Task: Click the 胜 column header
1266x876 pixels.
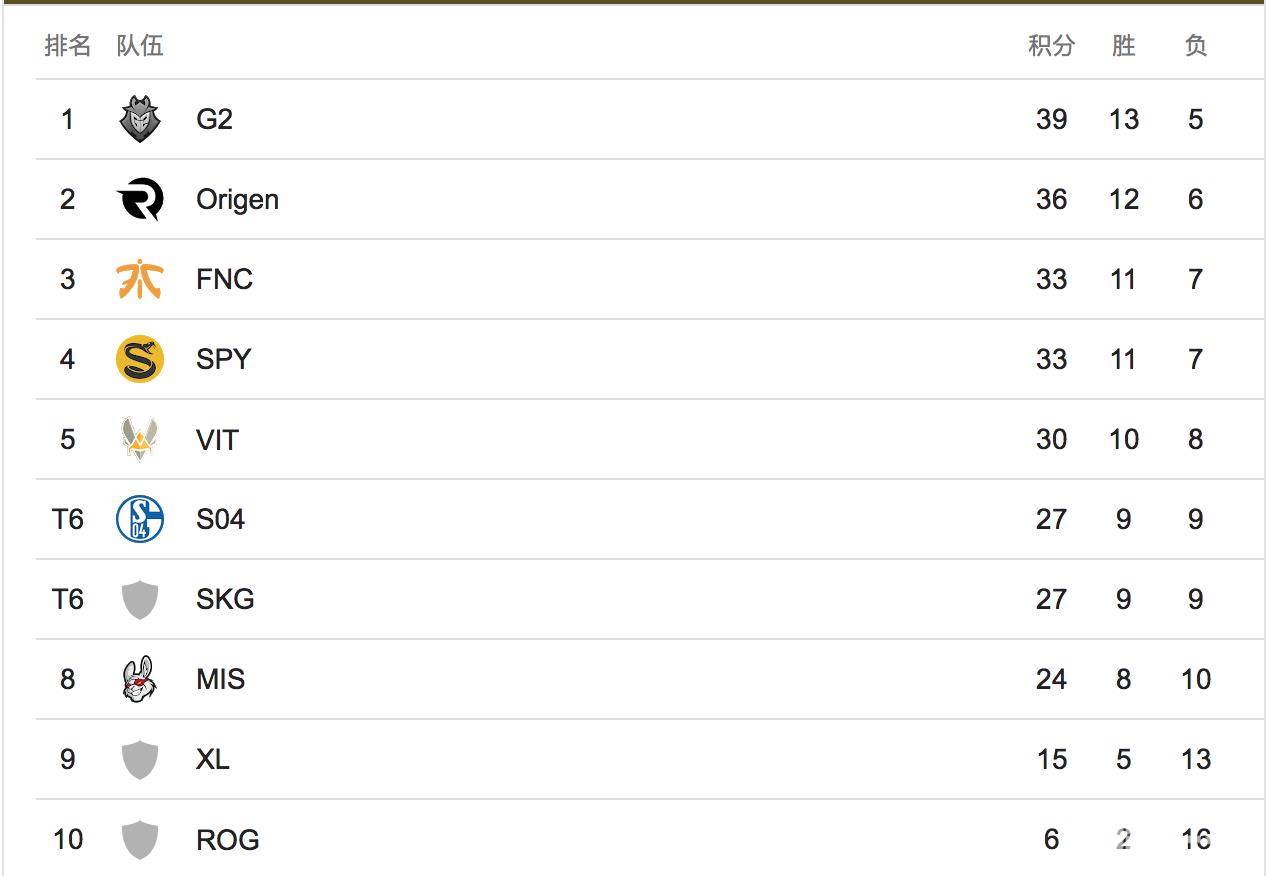Action: coord(1123,45)
